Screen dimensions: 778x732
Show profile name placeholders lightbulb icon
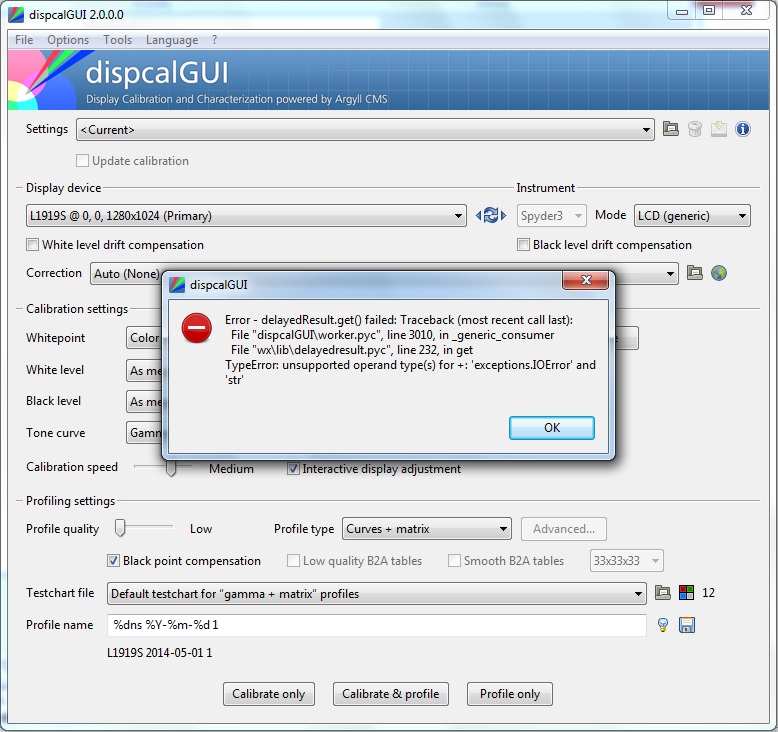coord(662,625)
